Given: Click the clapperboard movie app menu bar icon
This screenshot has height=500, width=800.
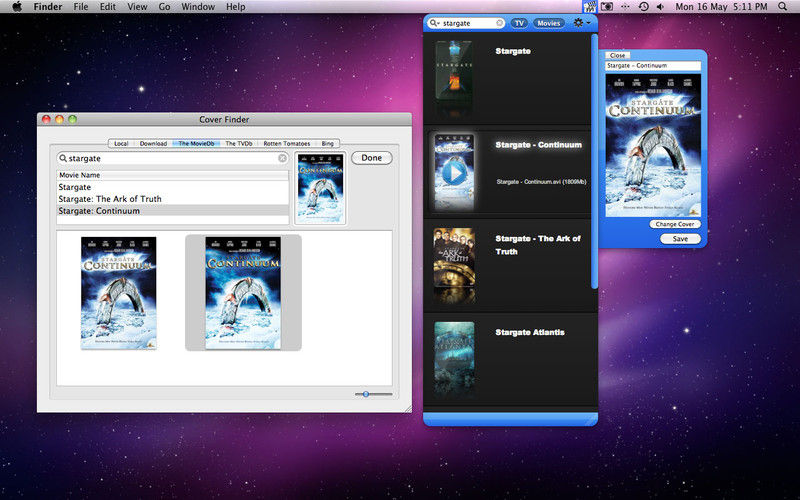Looking at the screenshot, I should (x=590, y=7).
